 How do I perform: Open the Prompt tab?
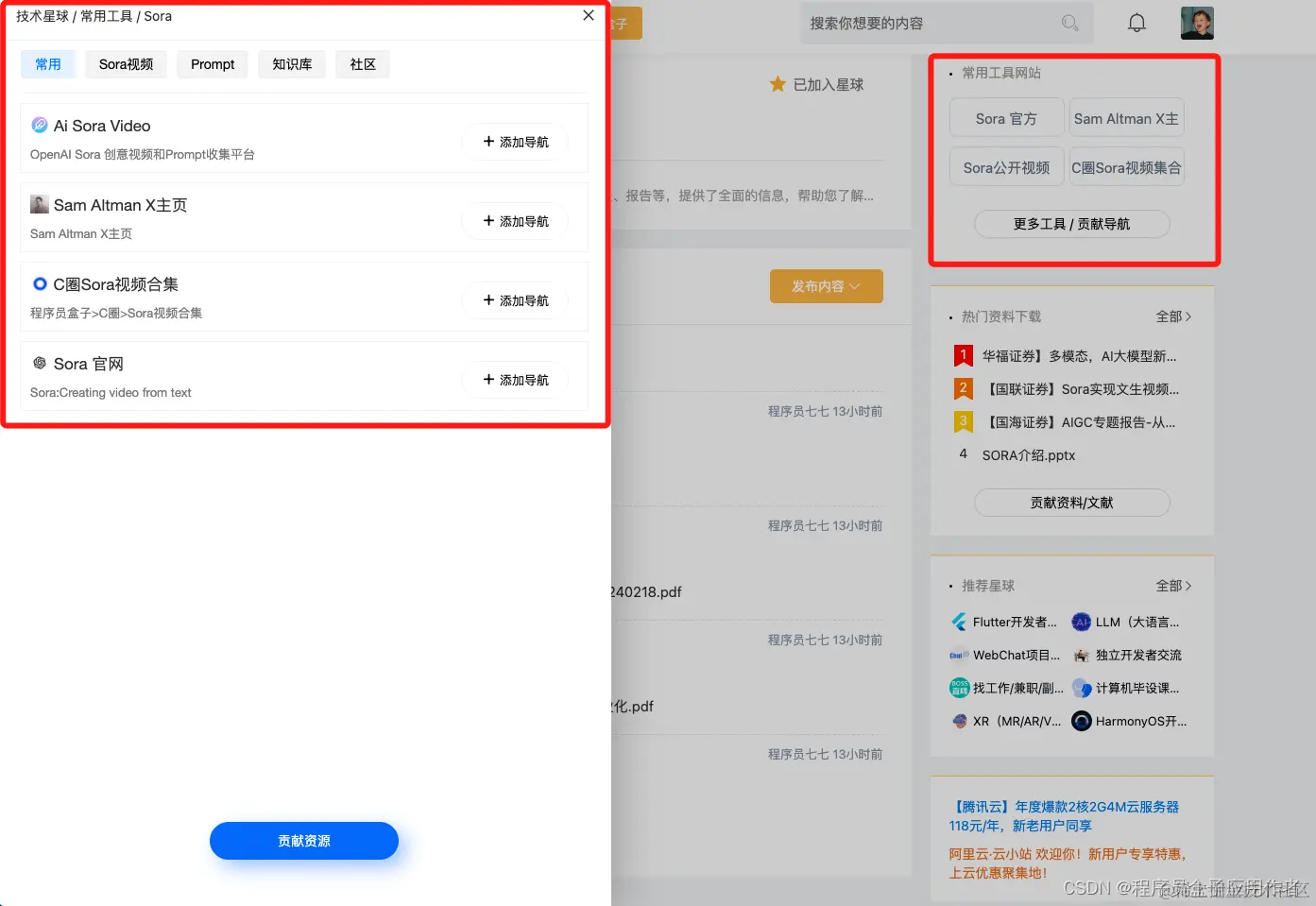point(213,64)
